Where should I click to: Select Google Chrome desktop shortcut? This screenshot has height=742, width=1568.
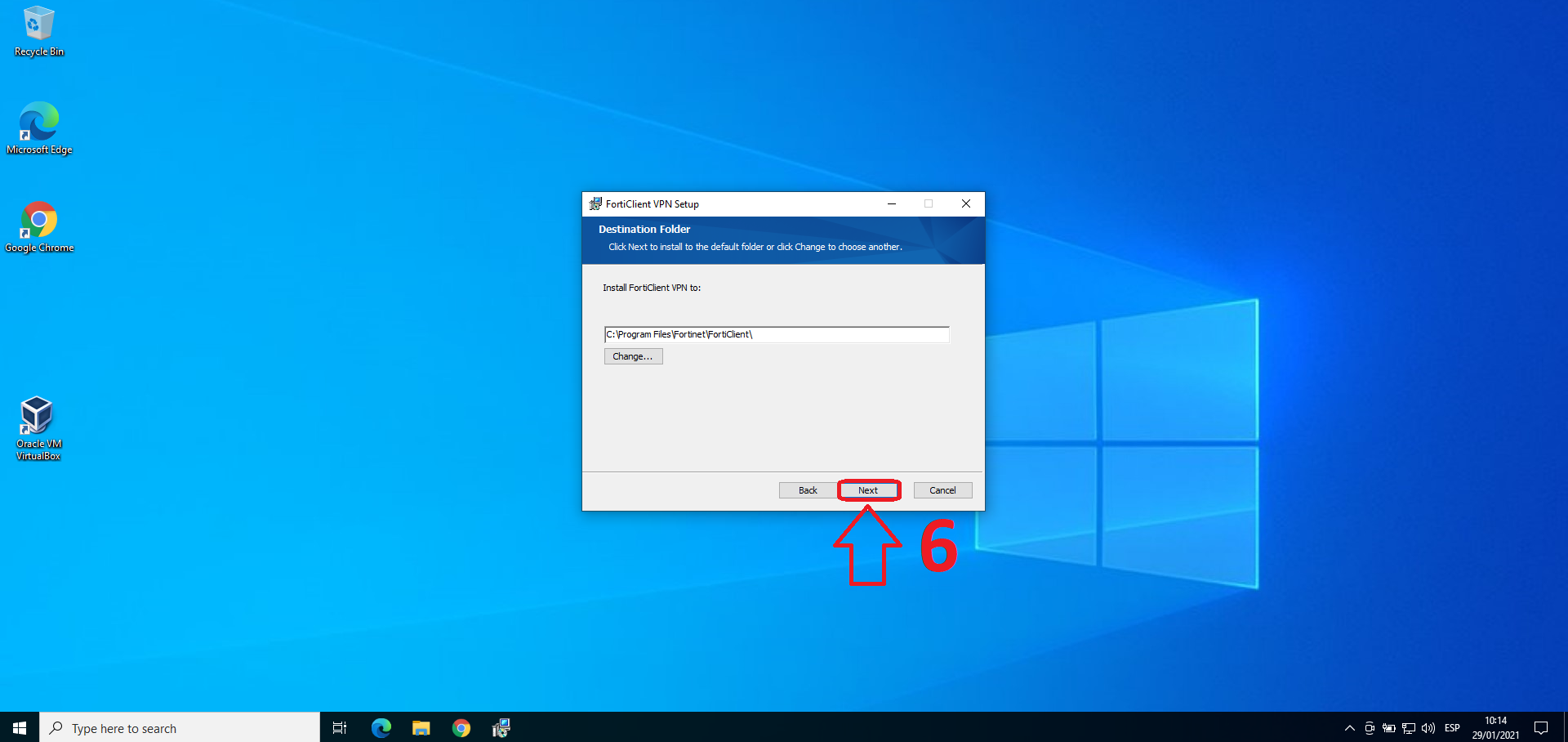pos(38,226)
